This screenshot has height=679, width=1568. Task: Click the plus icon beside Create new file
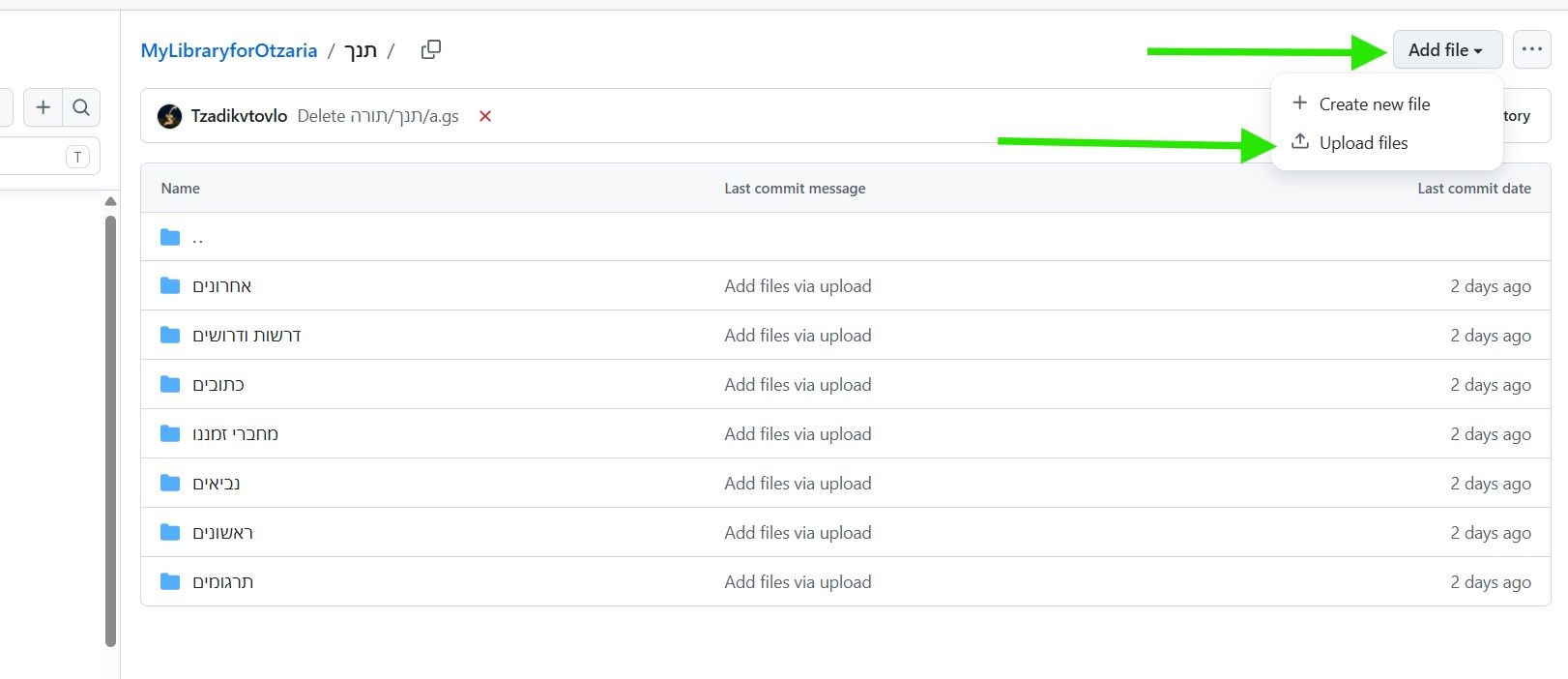pos(1300,103)
